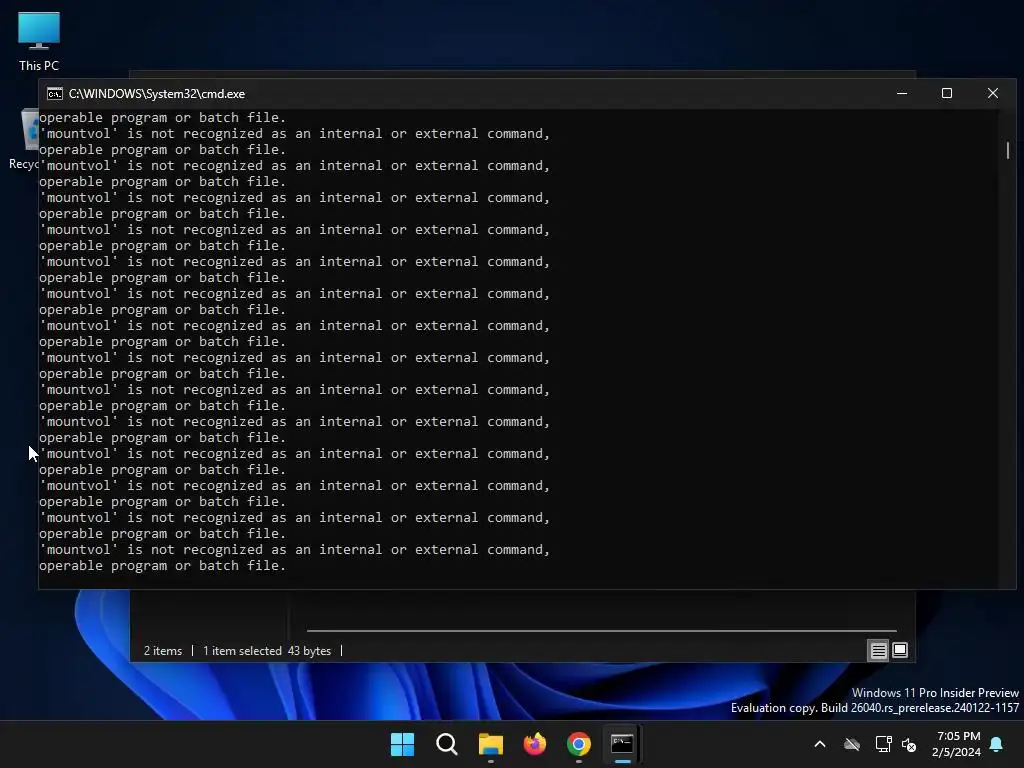
Task: Open File Explorer from the taskbar
Action: click(490, 744)
